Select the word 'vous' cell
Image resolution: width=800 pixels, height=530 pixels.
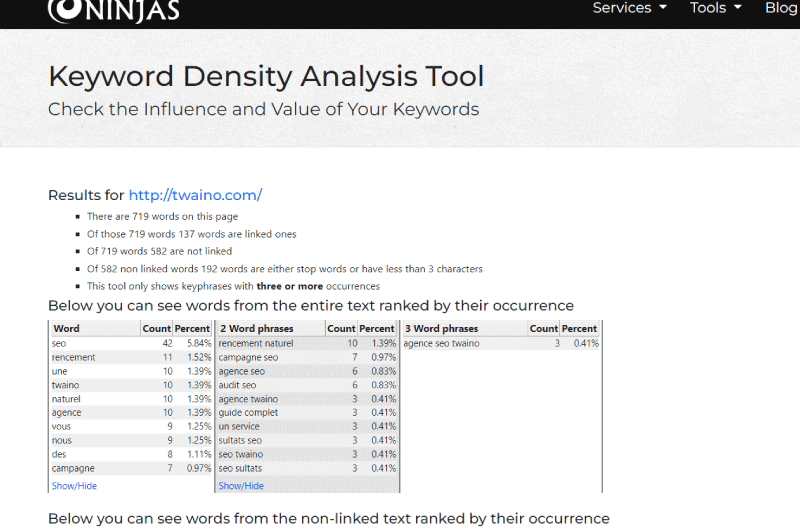tap(61, 426)
